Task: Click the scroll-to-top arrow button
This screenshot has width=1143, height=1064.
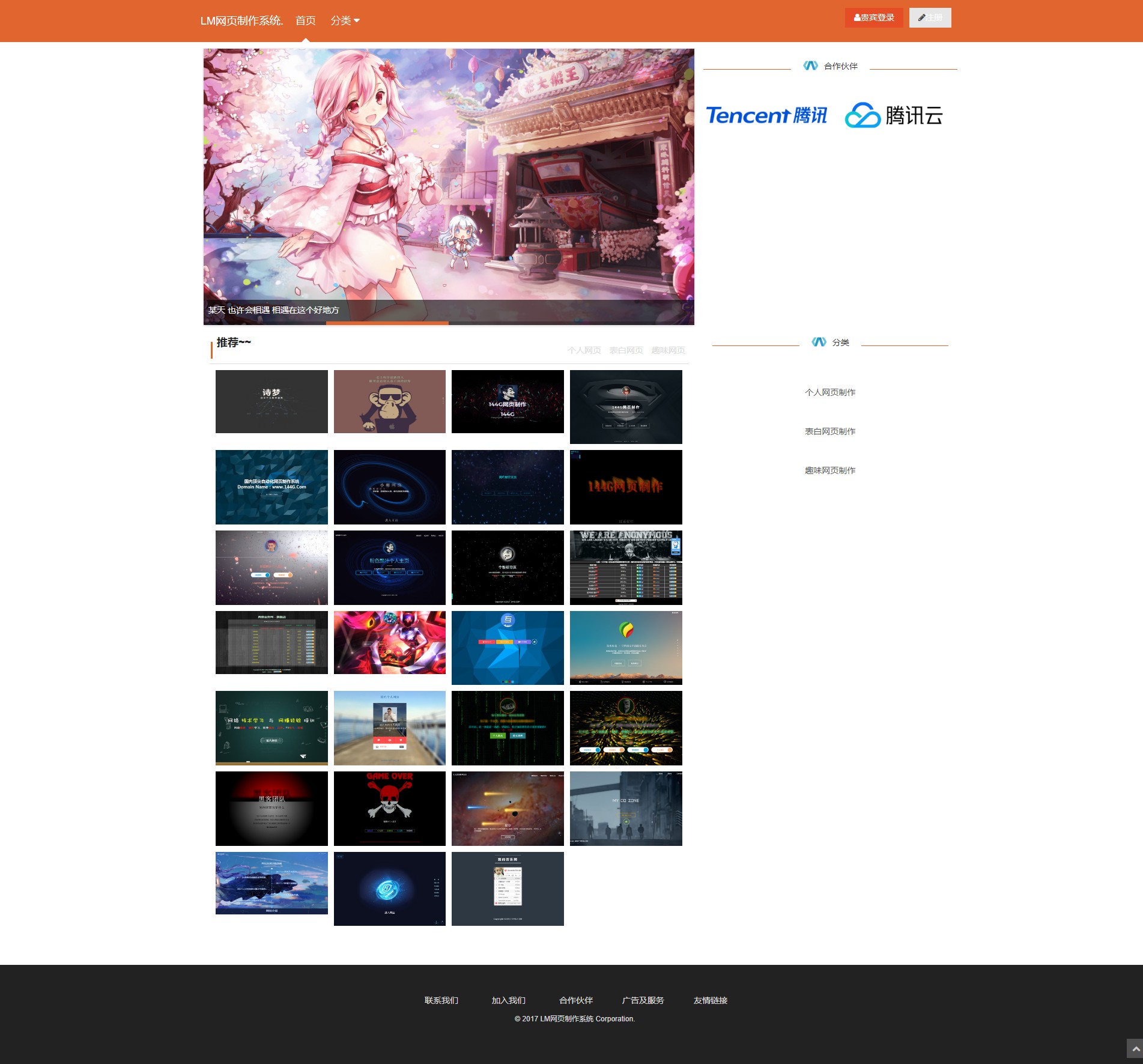Action: coord(1135,1048)
